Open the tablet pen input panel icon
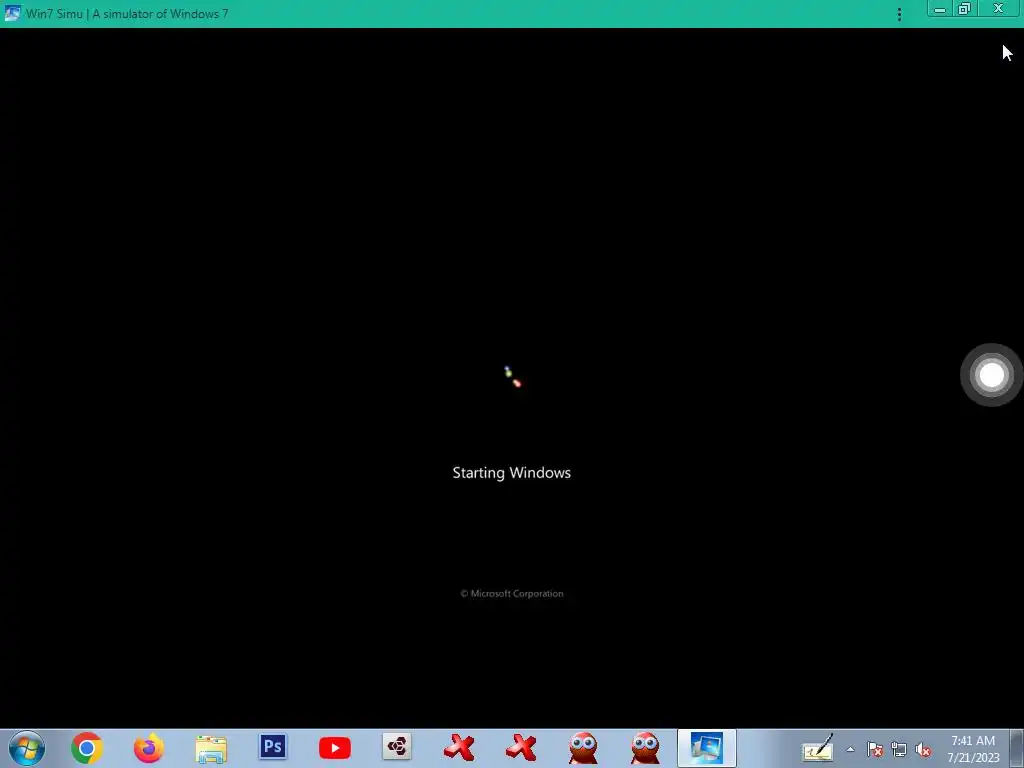 tap(818, 748)
